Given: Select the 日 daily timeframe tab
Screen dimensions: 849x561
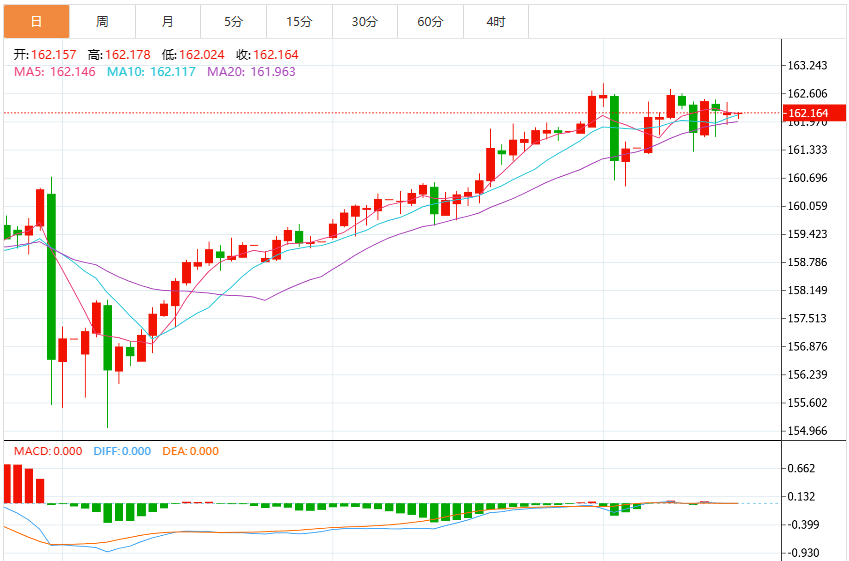Looking at the screenshot, I should click(36, 22).
